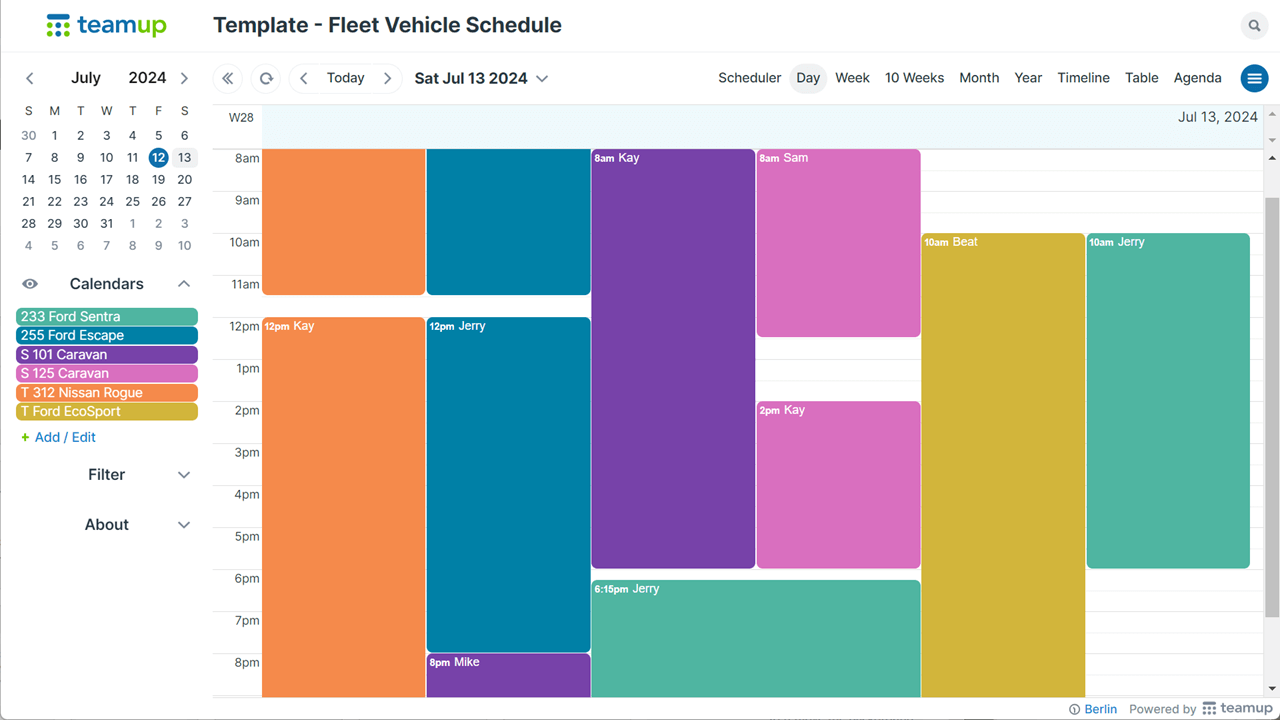1280x720 pixels.
Task: Click the Add / Edit link
Action: click(x=58, y=437)
